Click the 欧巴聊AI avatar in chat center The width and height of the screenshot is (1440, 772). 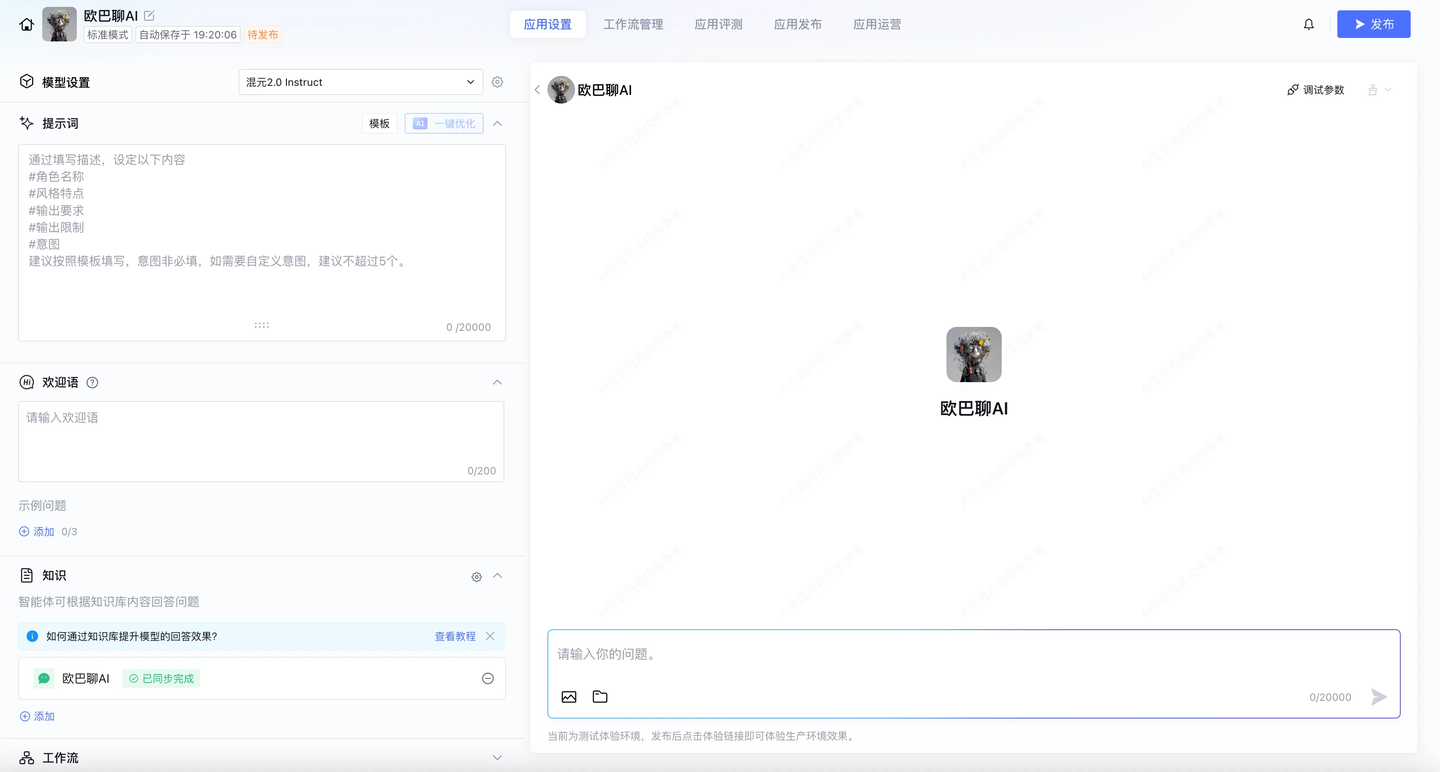[974, 354]
